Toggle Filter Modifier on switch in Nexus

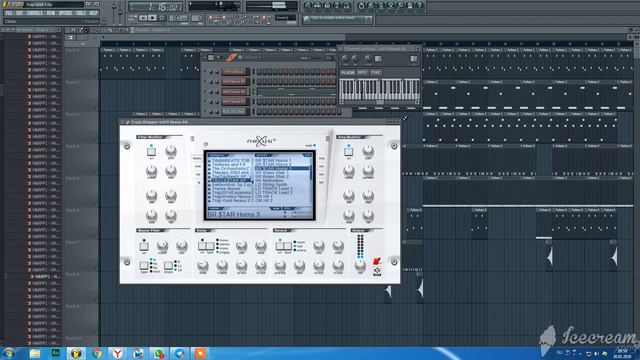[x=151, y=151]
